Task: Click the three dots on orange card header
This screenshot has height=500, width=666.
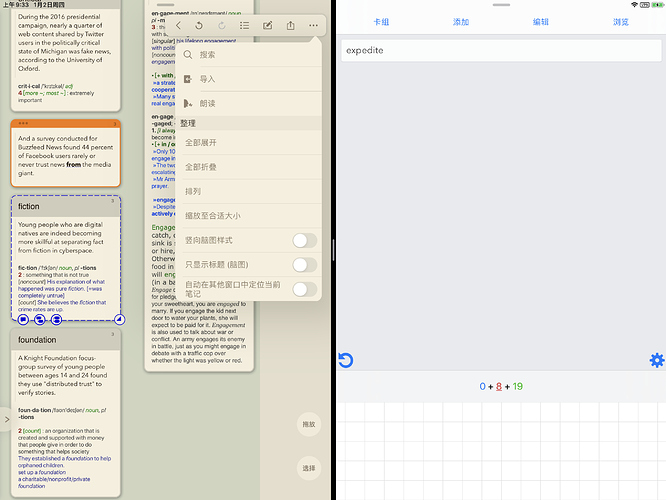Action: [23, 123]
